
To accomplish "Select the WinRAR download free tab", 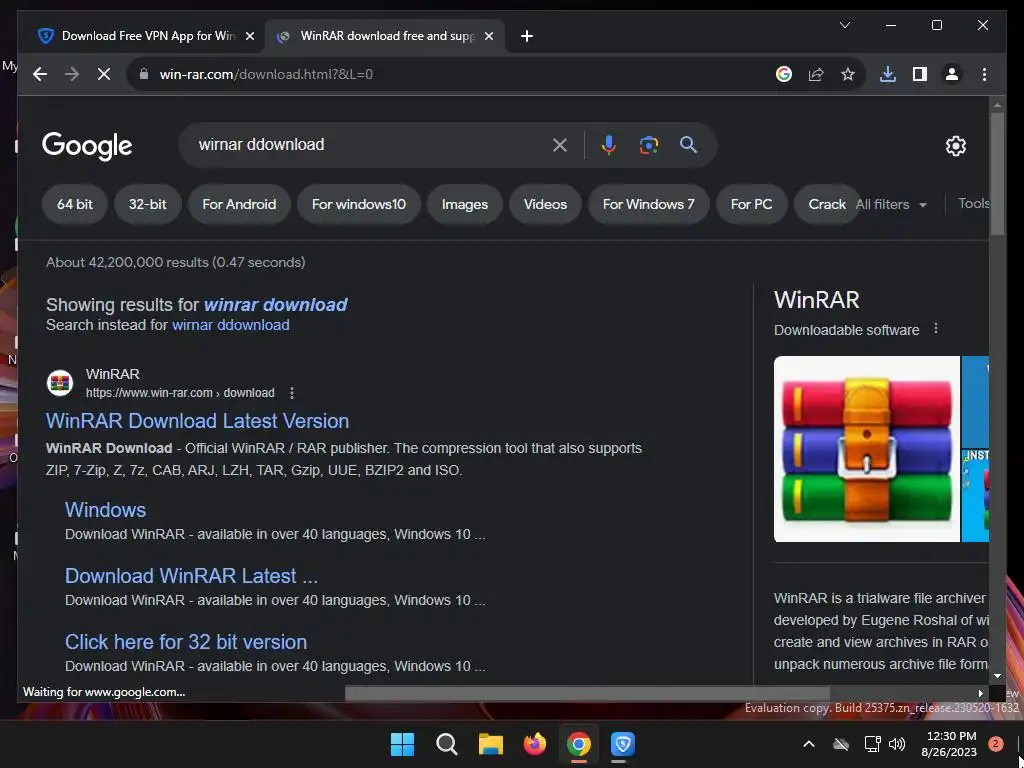I will (x=387, y=36).
